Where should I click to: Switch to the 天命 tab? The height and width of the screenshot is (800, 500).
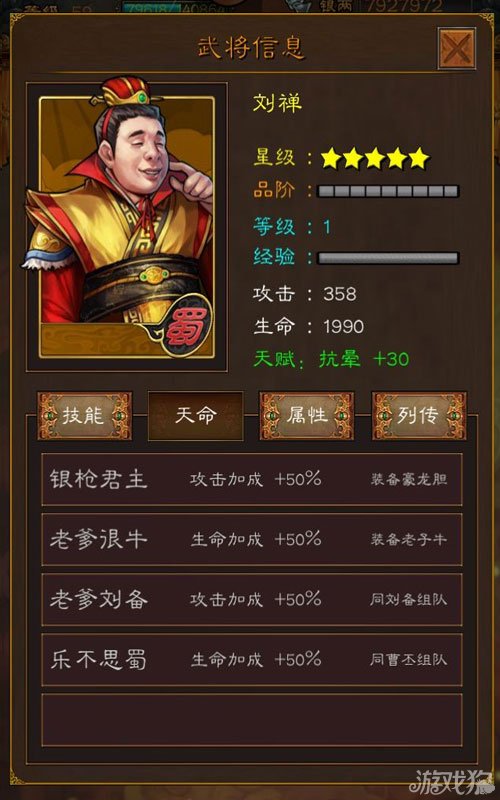[x=195, y=416]
